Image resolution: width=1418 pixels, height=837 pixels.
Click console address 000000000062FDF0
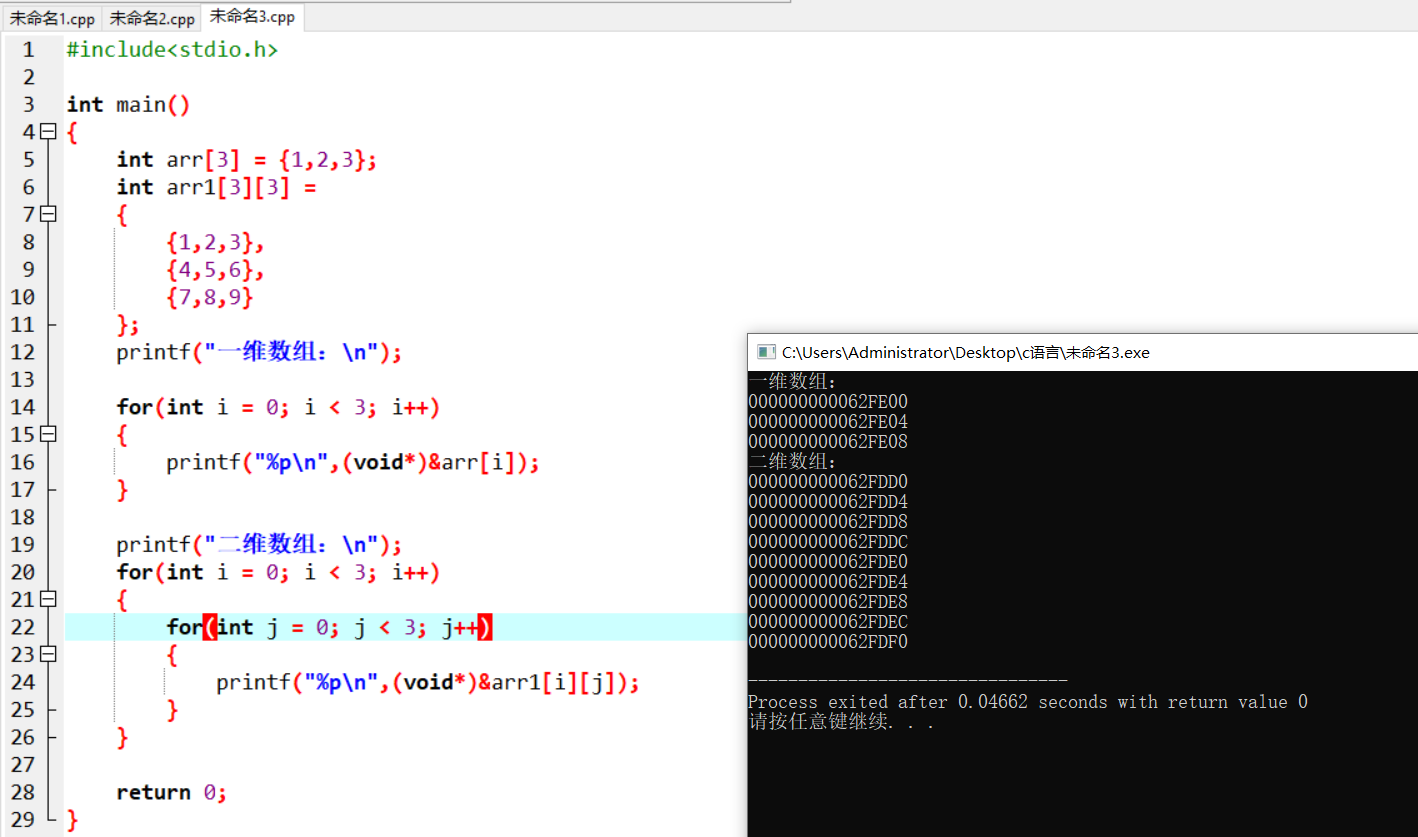(x=828, y=641)
